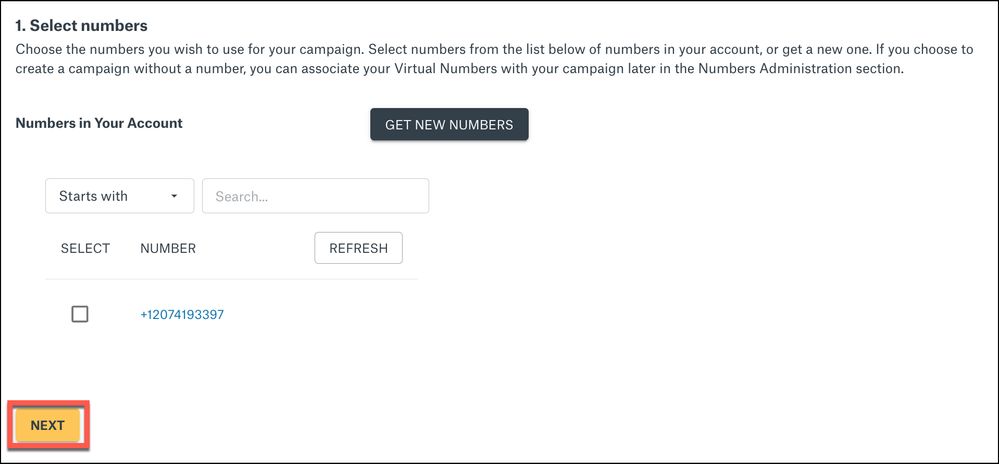Tick the checkbox beside +12074193397
The image size is (999, 464).
[80, 314]
